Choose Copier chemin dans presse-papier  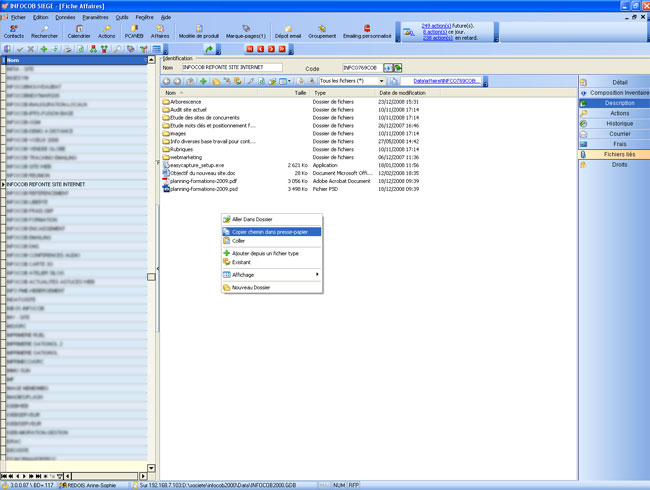(272, 232)
